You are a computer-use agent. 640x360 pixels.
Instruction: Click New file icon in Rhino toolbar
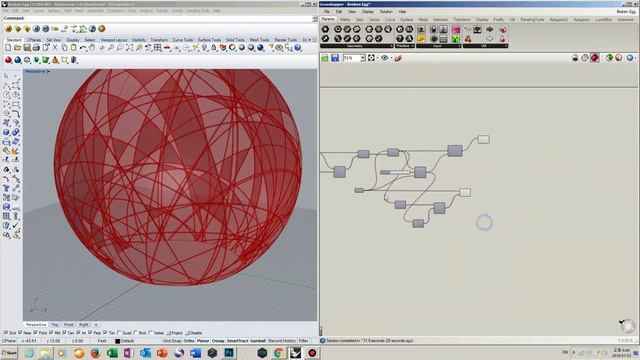(8, 48)
